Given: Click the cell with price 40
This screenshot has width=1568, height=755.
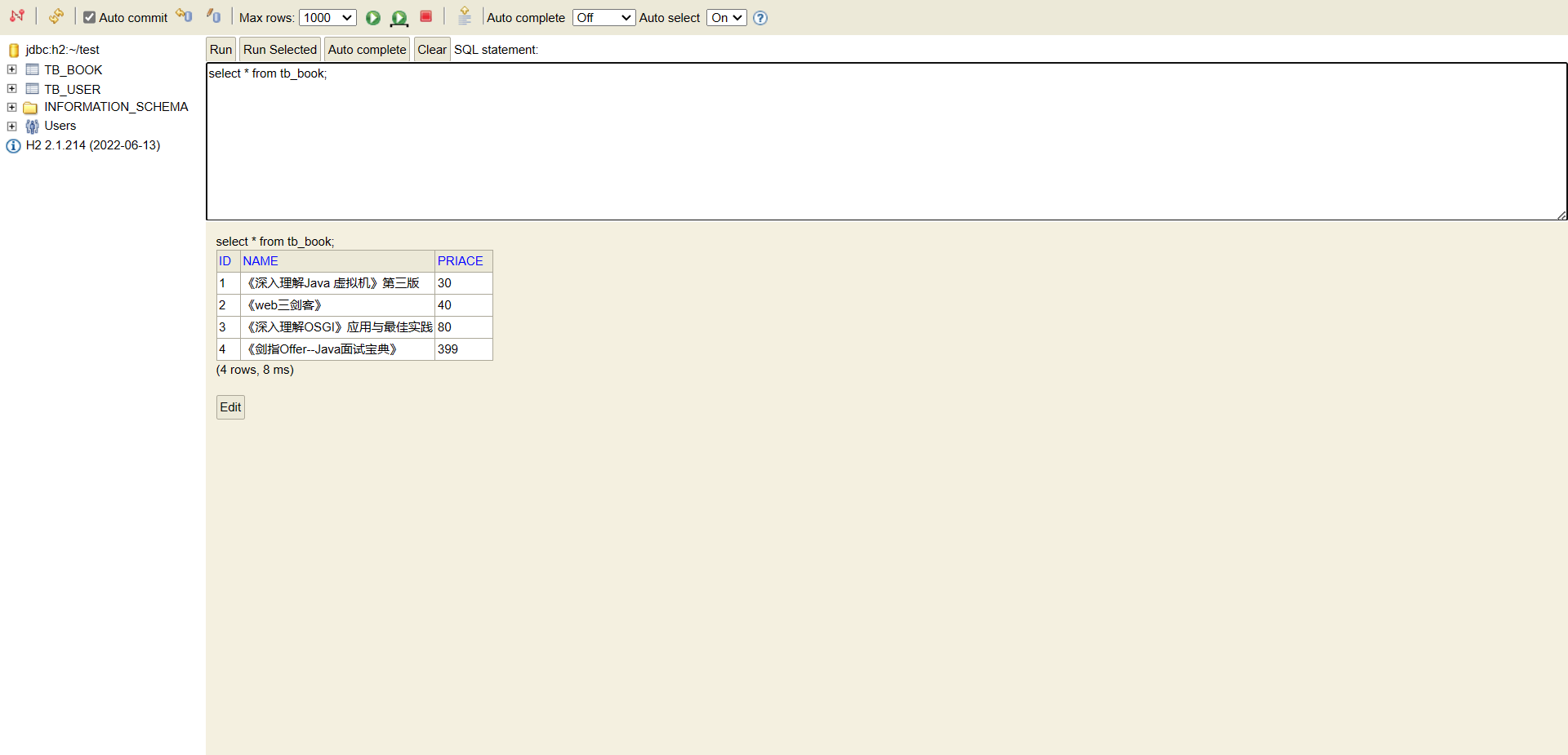Looking at the screenshot, I should [x=463, y=305].
